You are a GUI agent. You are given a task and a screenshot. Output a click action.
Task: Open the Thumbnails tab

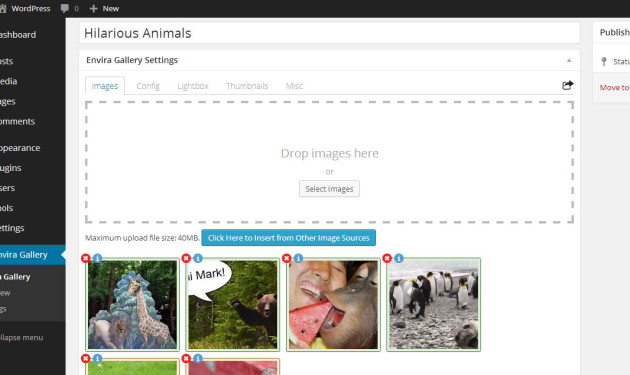(247, 86)
